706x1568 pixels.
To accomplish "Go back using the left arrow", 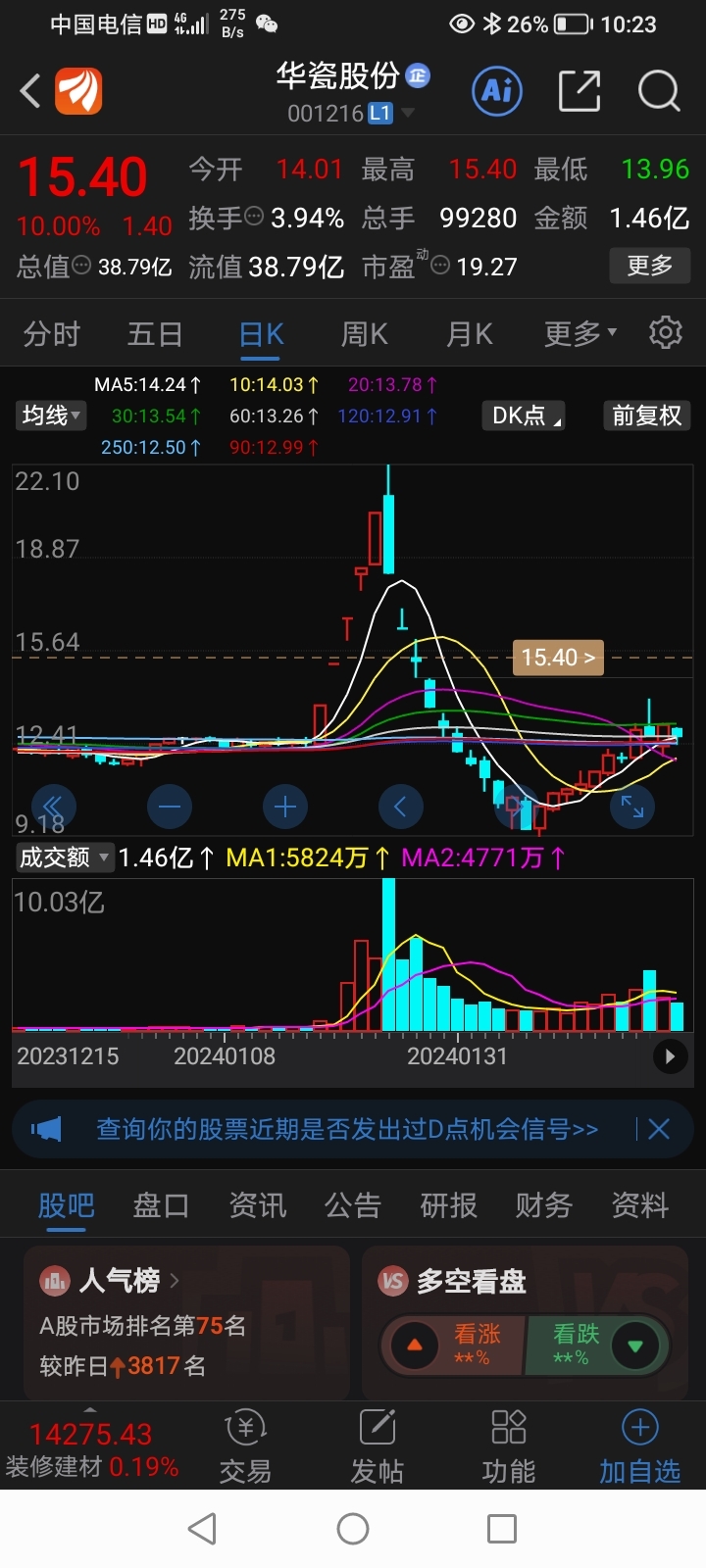I will click(30, 91).
